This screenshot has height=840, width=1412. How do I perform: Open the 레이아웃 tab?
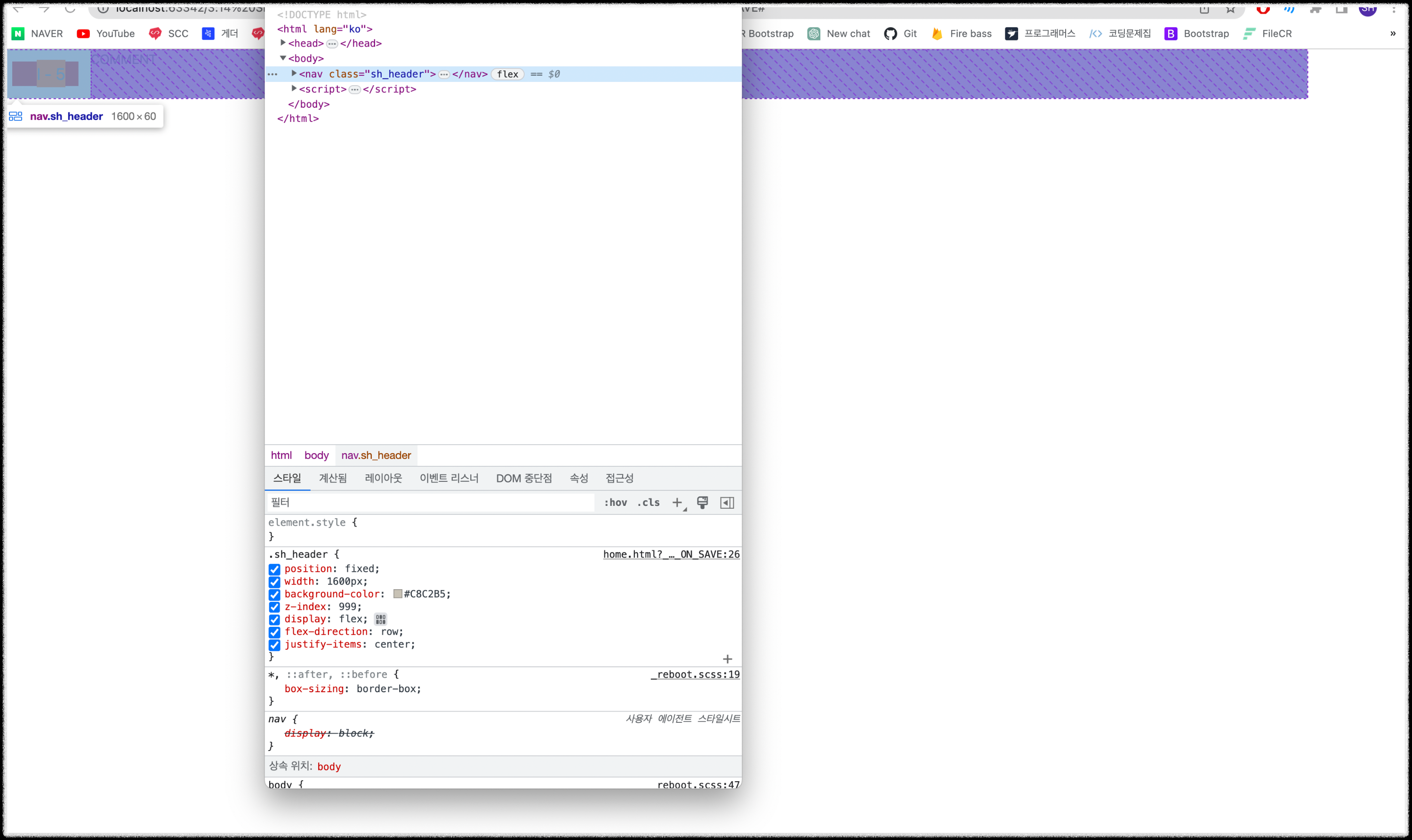[383, 478]
